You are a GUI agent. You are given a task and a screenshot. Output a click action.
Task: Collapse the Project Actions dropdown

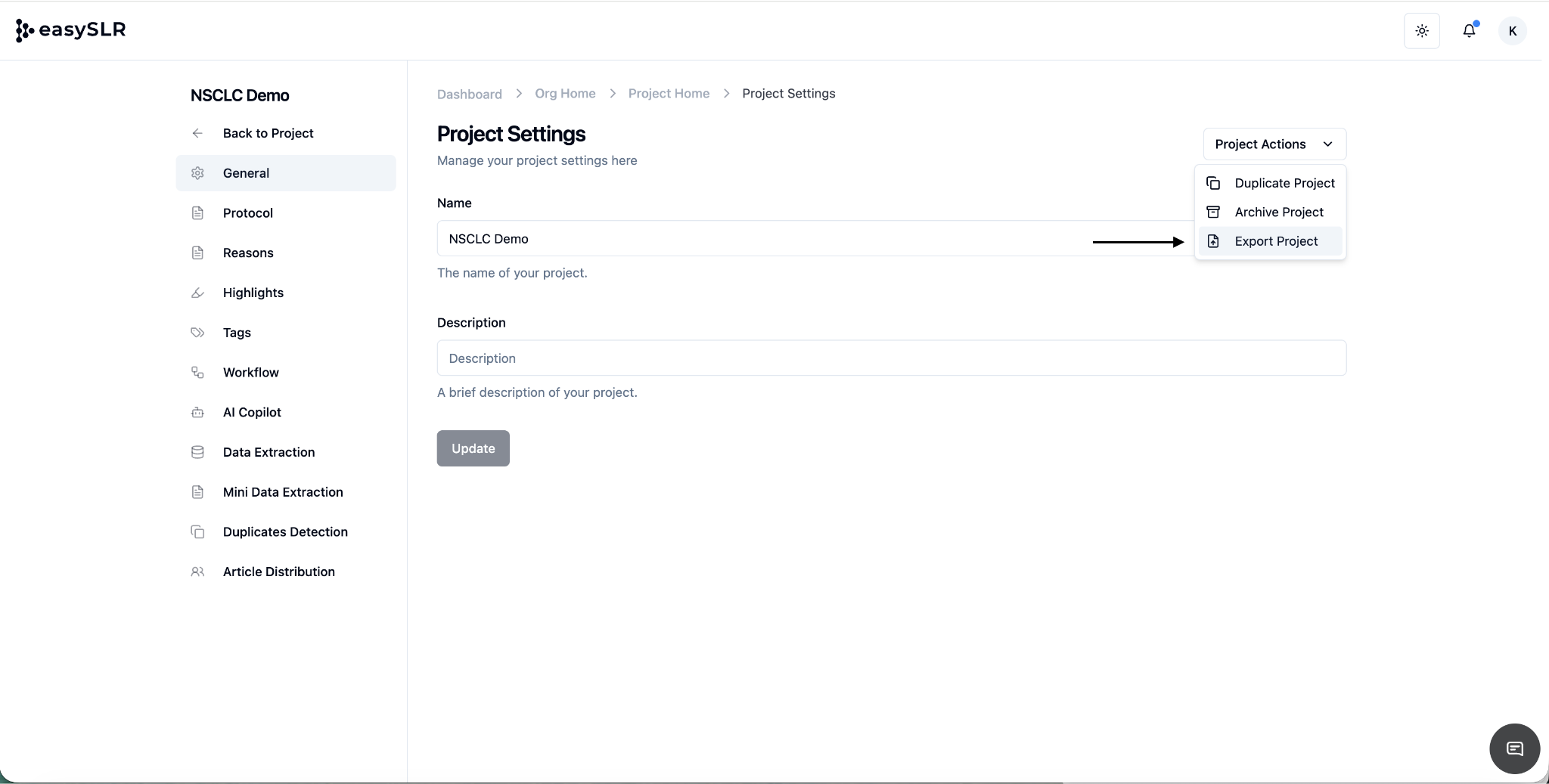1274,144
